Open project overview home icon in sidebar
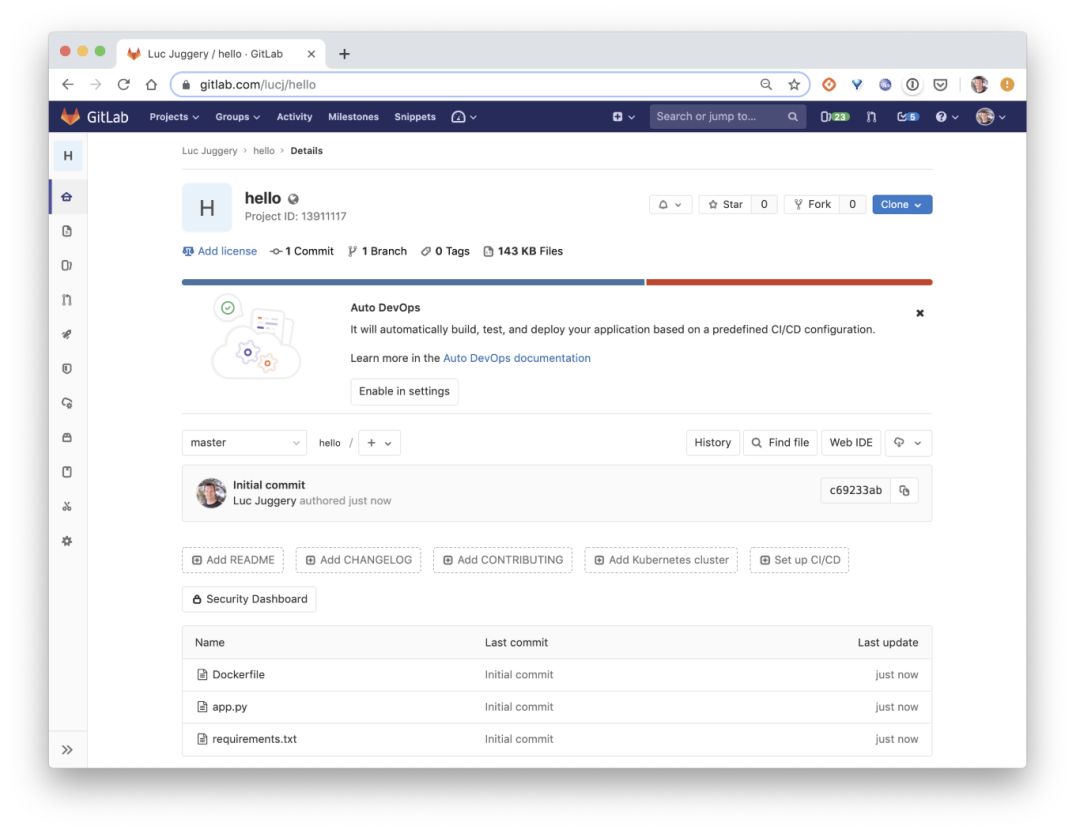 click(x=67, y=197)
